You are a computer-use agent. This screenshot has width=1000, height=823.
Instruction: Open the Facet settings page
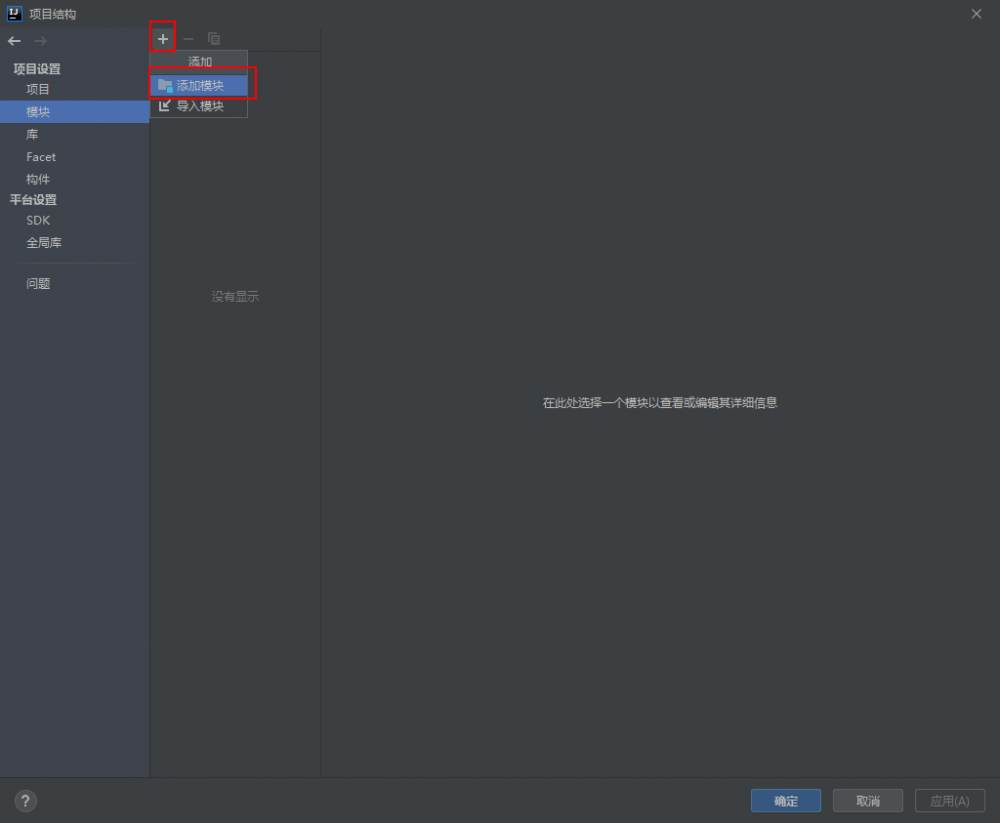pos(41,156)
